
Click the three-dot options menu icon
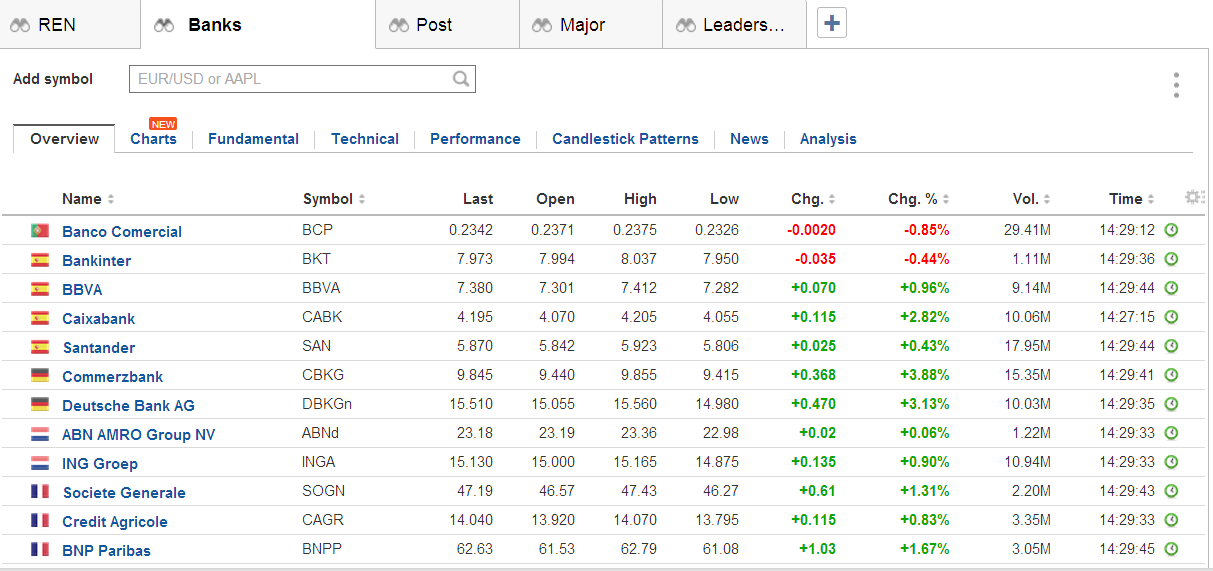point(1176,85)
